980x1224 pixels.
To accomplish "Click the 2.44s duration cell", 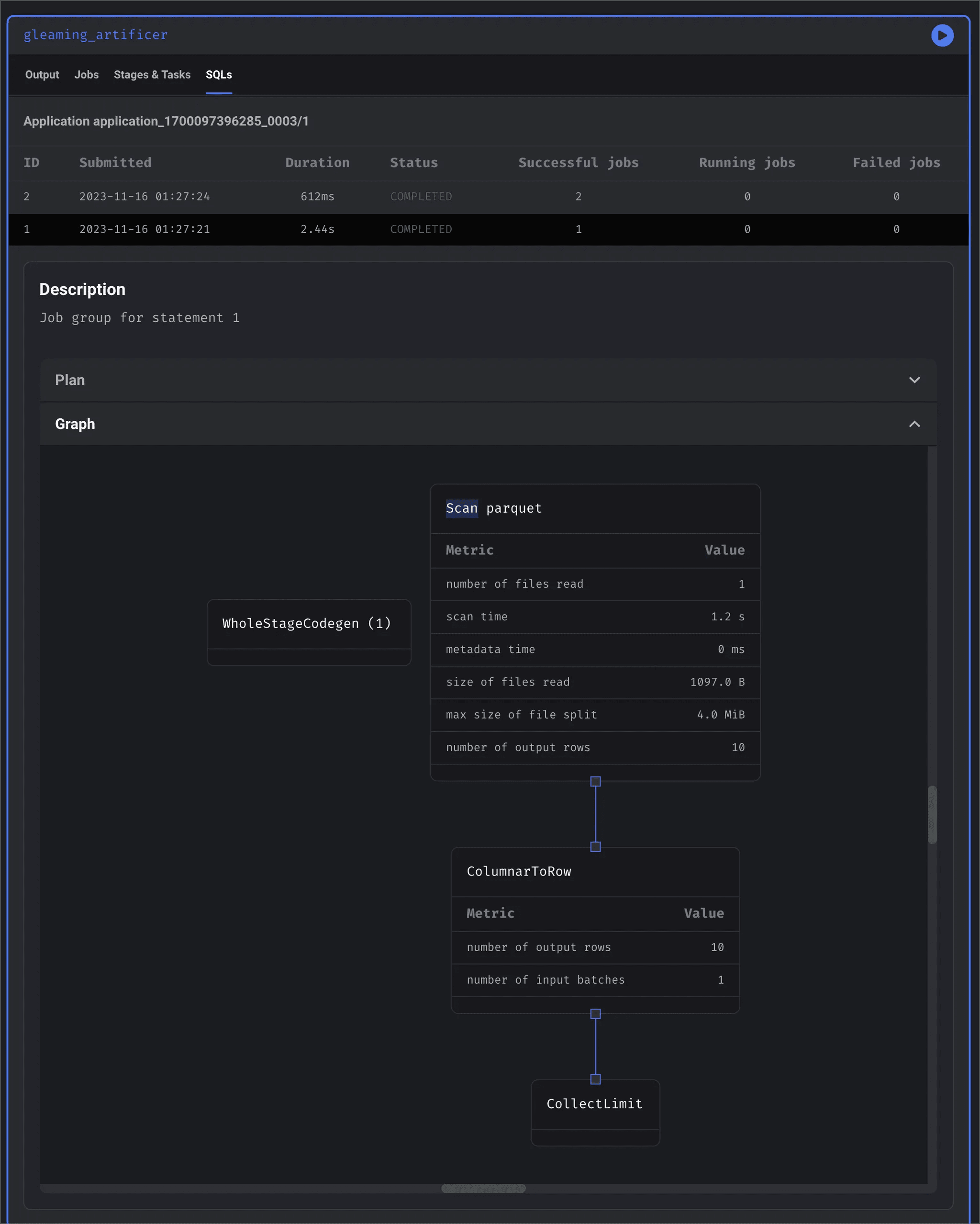I will click(x=317, y=229).
